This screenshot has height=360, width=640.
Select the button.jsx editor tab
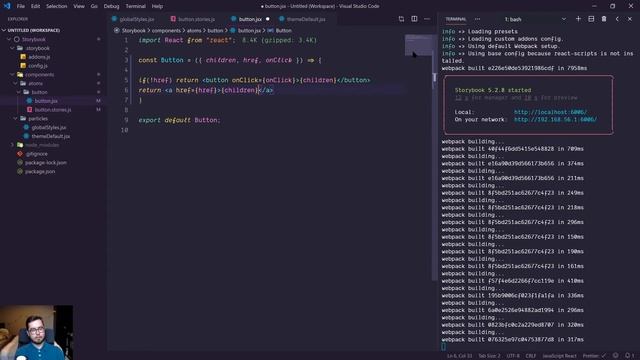tap(250, 19)
